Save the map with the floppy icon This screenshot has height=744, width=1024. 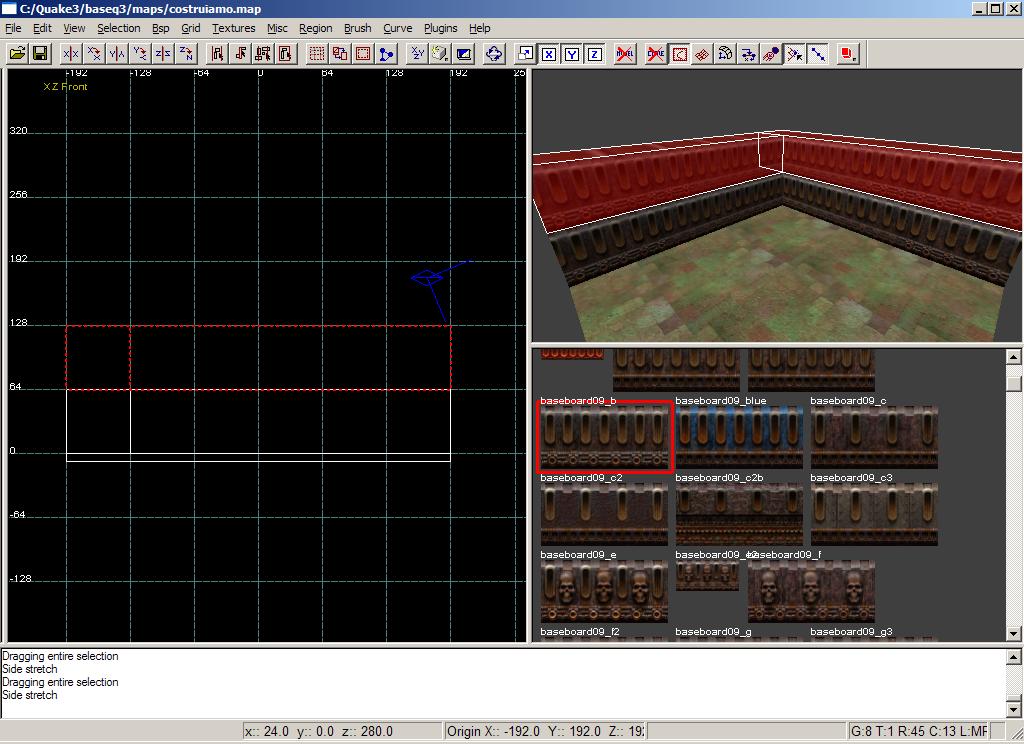[x=40, y=54]
